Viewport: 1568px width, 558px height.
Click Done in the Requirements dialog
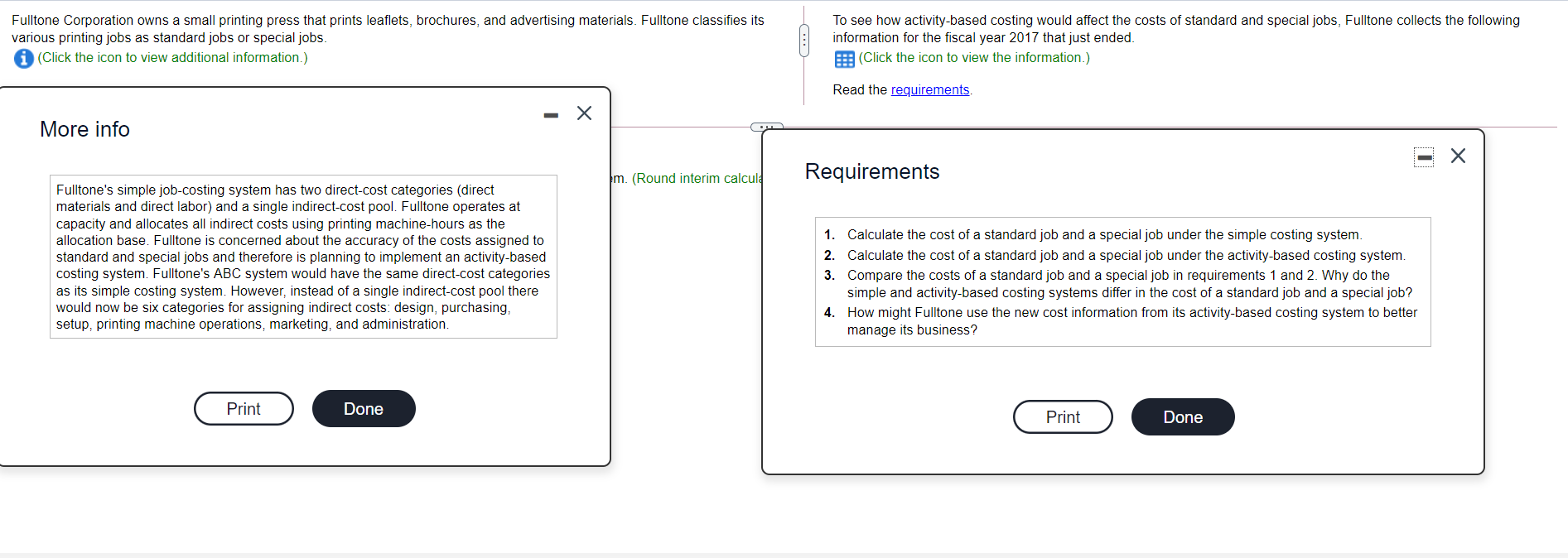point(1183,417)
